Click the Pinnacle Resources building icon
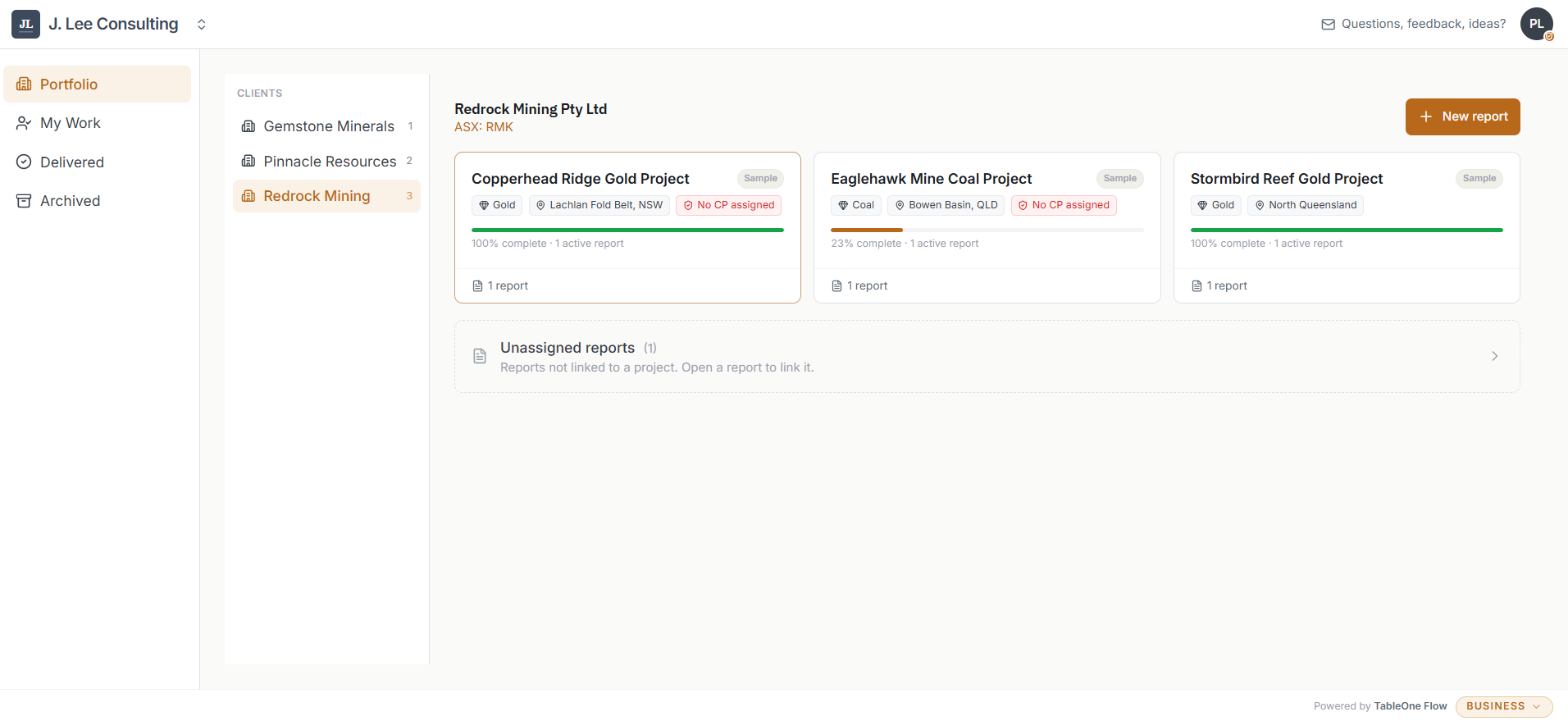 [x=248, y=161]
